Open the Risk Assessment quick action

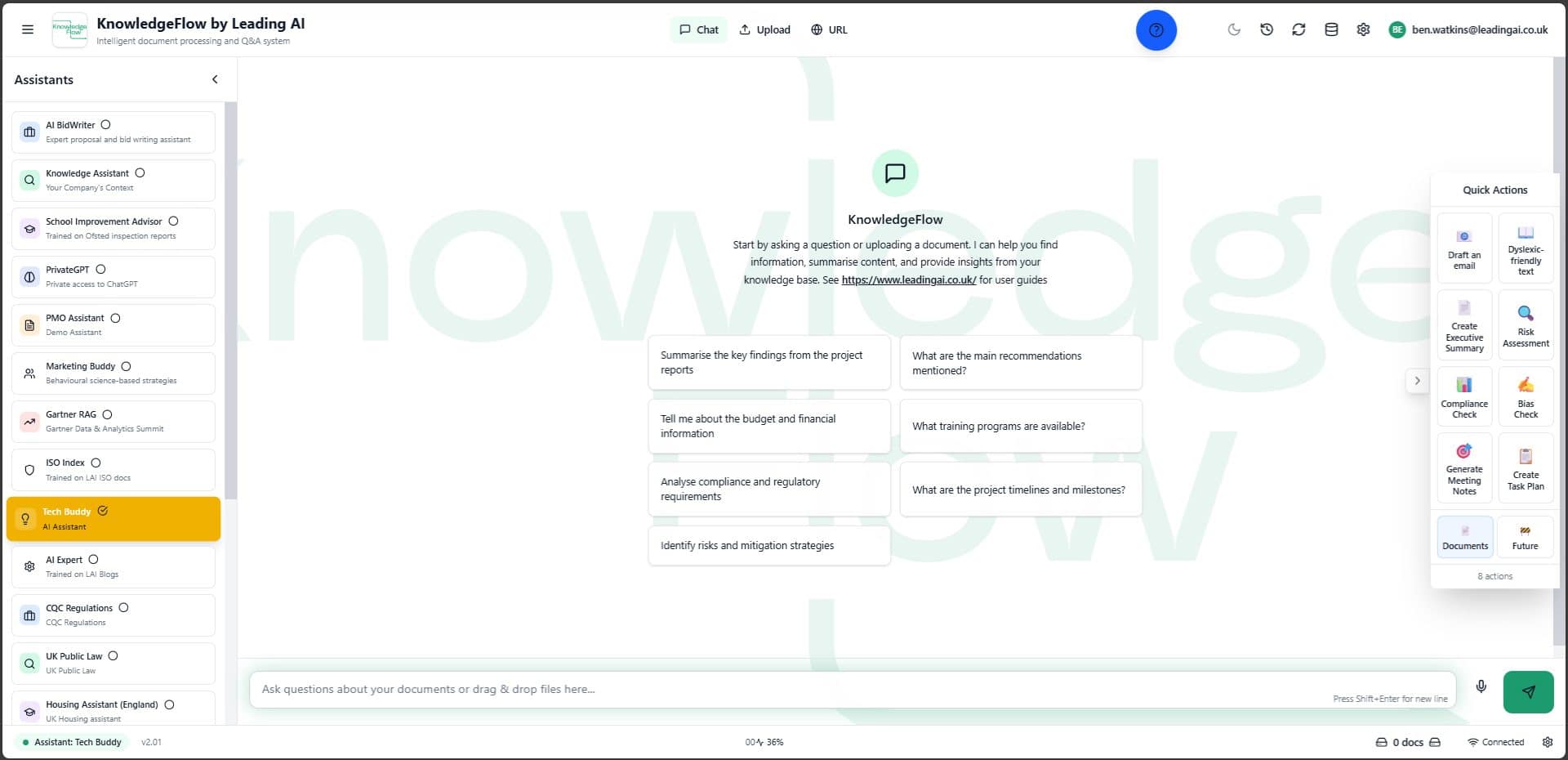tap(1526, 325)
